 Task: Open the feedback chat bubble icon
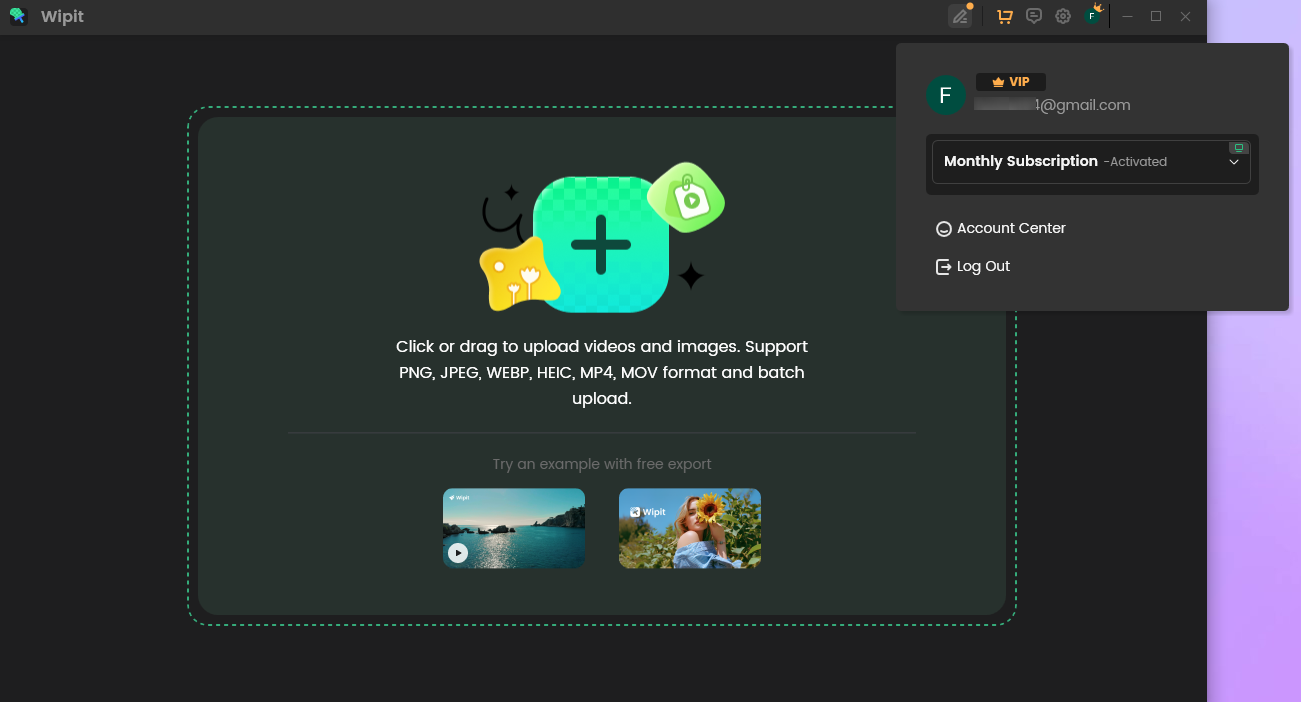click(x=1034, y=16)
